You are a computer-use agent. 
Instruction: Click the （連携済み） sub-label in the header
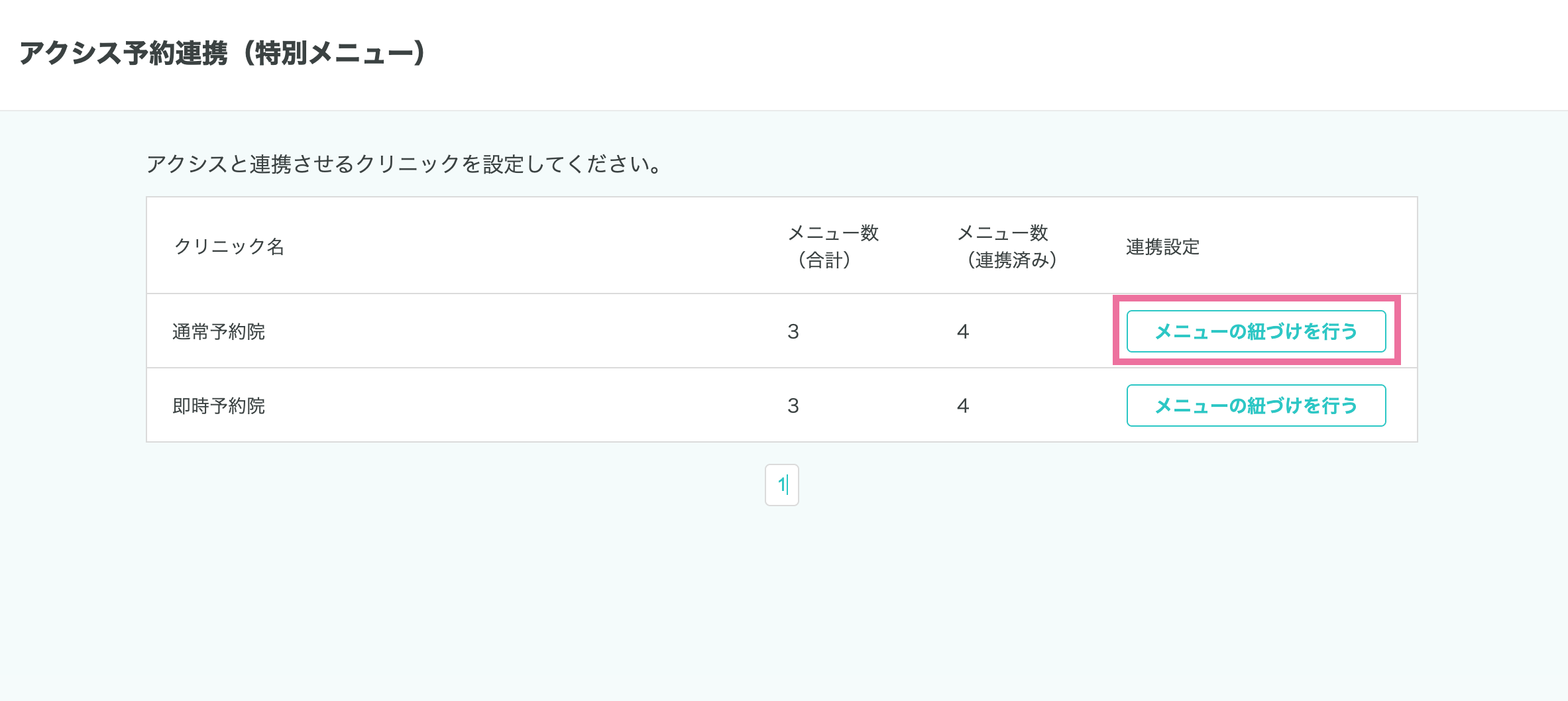click(1011, 260)
